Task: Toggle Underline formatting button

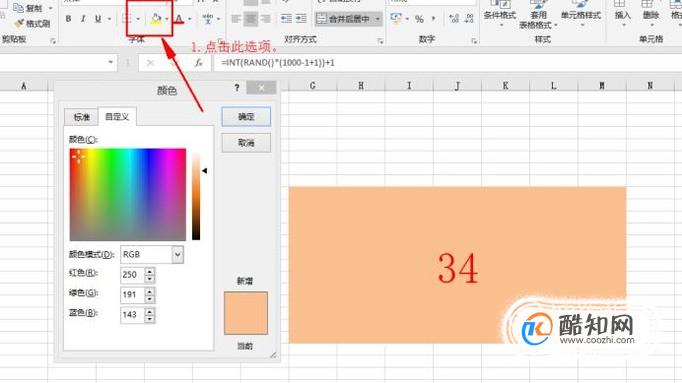Action: [x=98, y=19]
